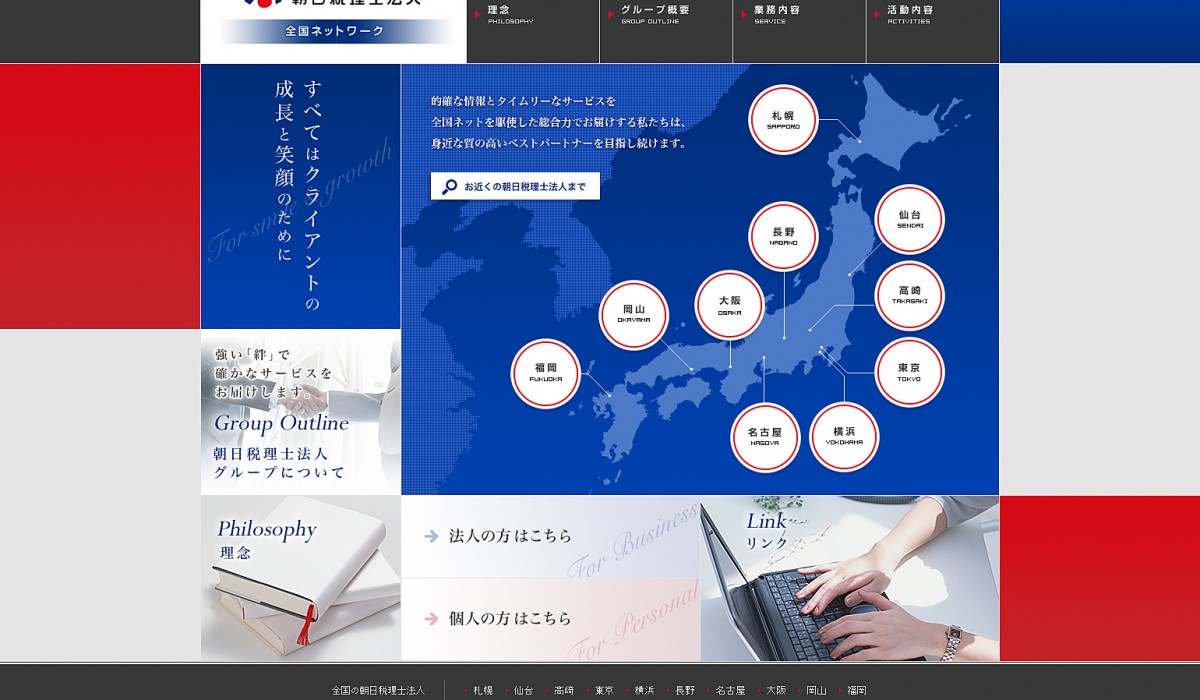Open the Group Outline handshake banner
Viewport: 1200px width, 700px height.
(x=301, y=412)
